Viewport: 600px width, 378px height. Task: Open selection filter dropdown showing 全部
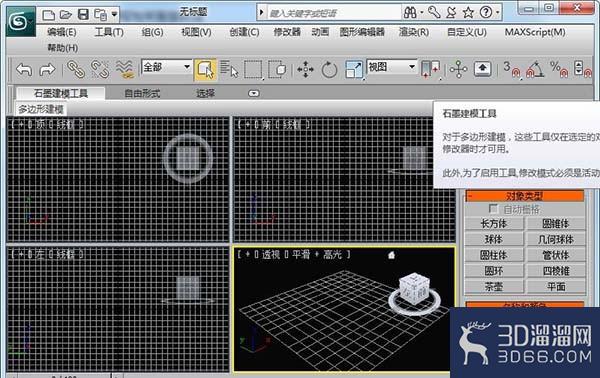(166, 67)
